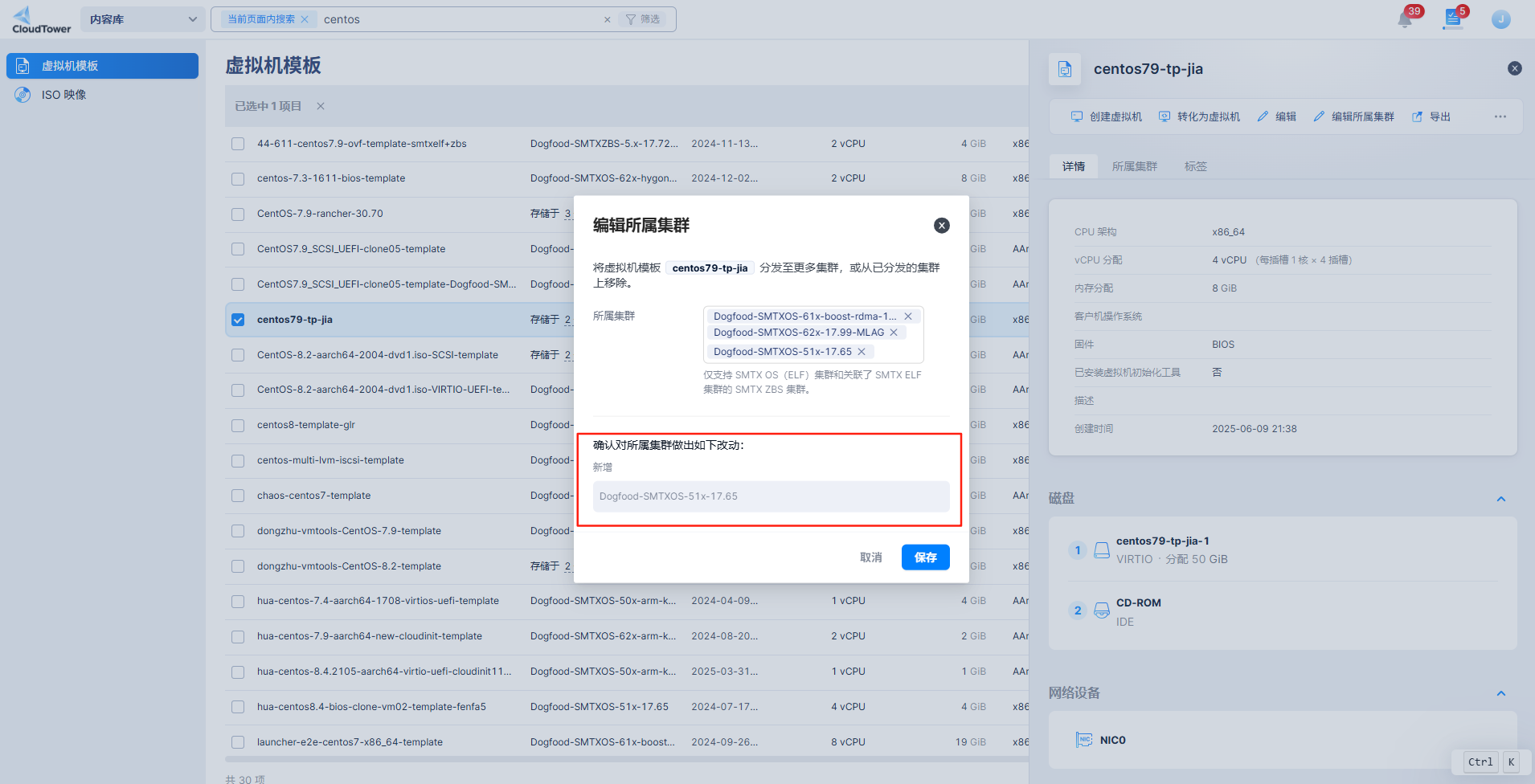The width and height of the screenshot is (1535, 784).
Task: Check the chaos-centos7-template row
Action: [238, 496]
